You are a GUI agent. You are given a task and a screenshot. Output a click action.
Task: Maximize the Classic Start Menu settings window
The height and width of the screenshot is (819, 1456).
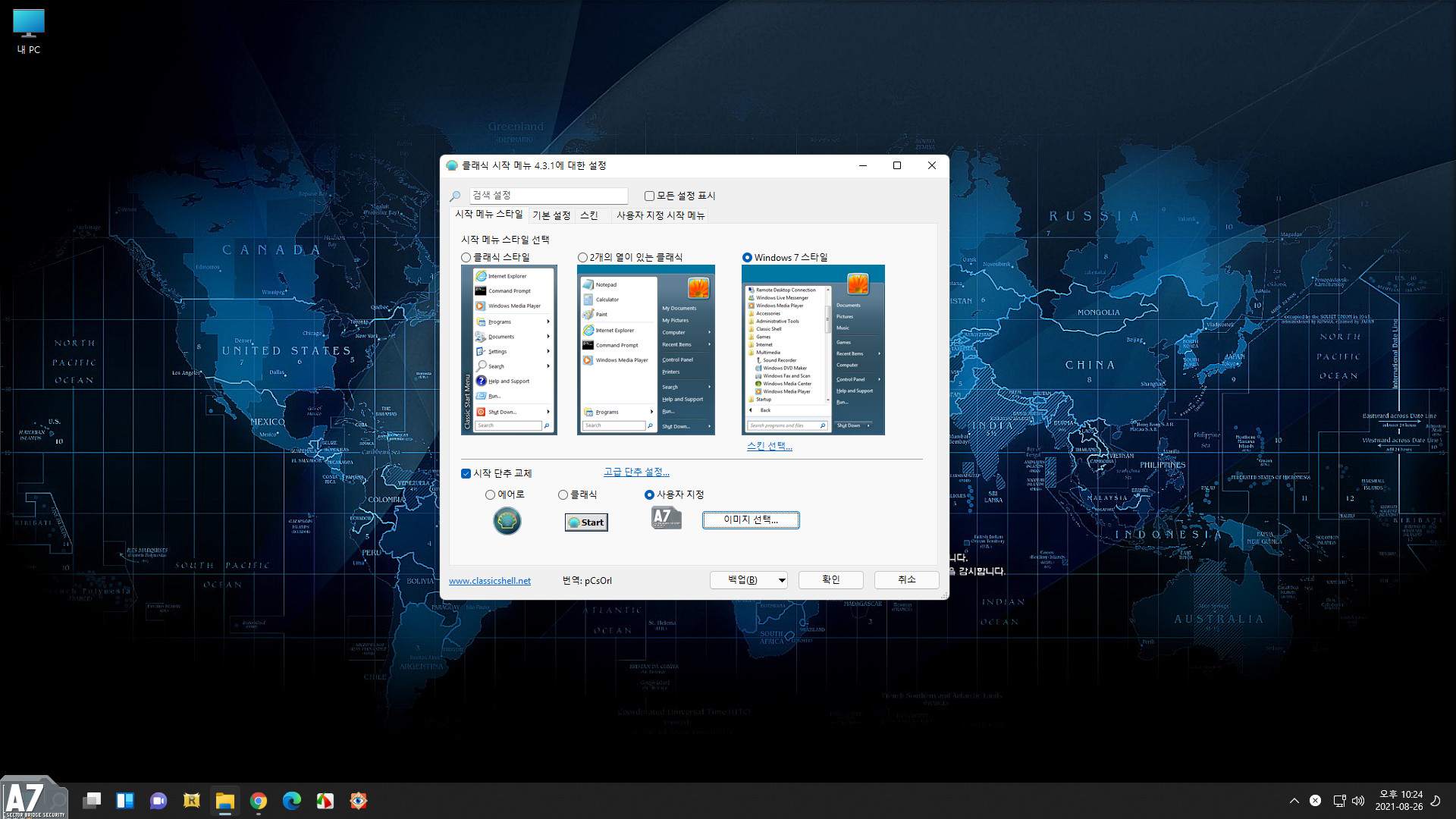[x=897, y=165]
